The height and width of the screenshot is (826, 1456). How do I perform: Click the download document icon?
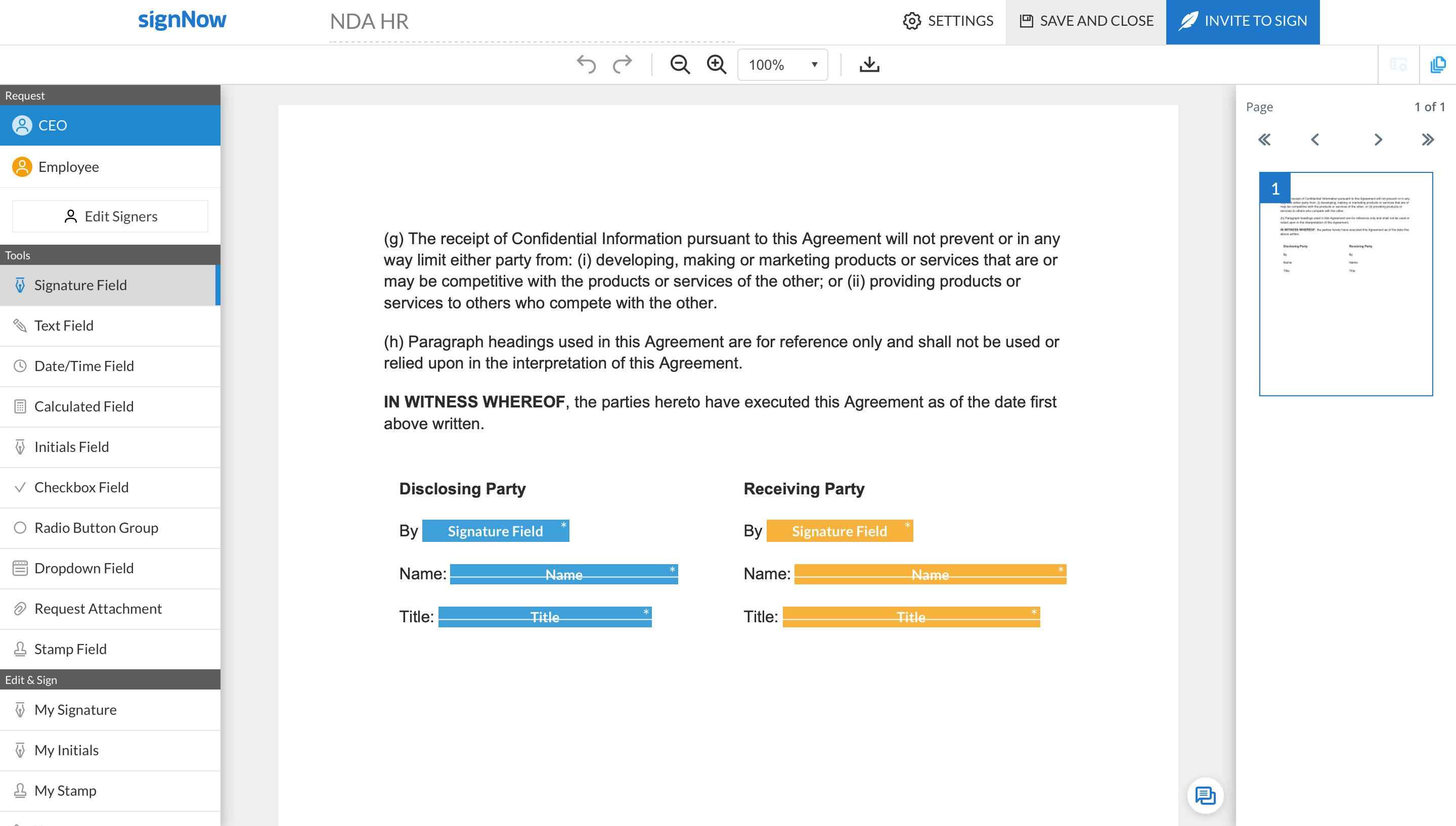pyautogui.click(x=869, y=64)
